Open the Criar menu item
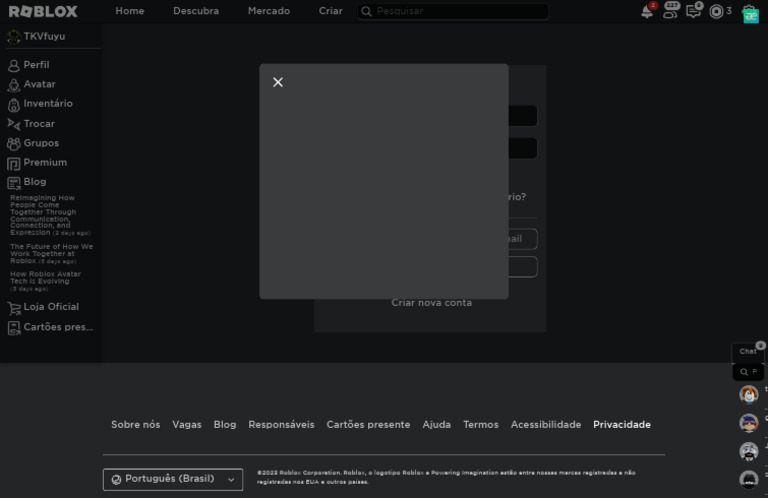768x498 pixels. (330, 11)
